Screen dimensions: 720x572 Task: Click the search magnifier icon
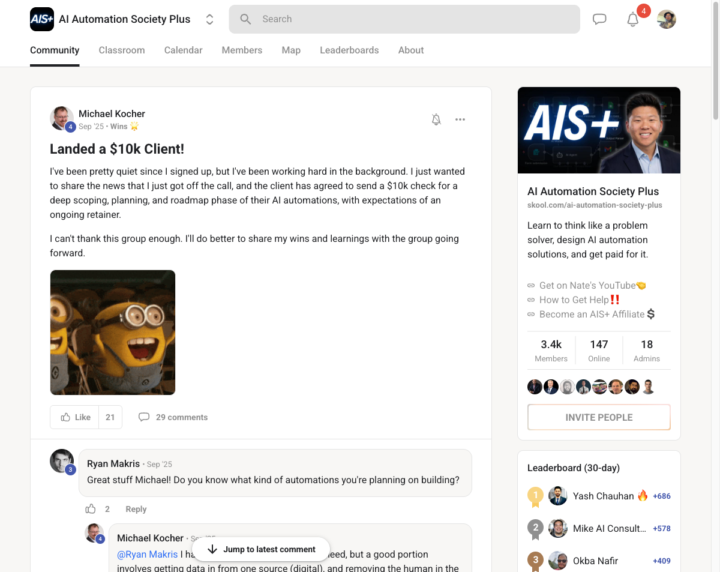tap(246, 19)
